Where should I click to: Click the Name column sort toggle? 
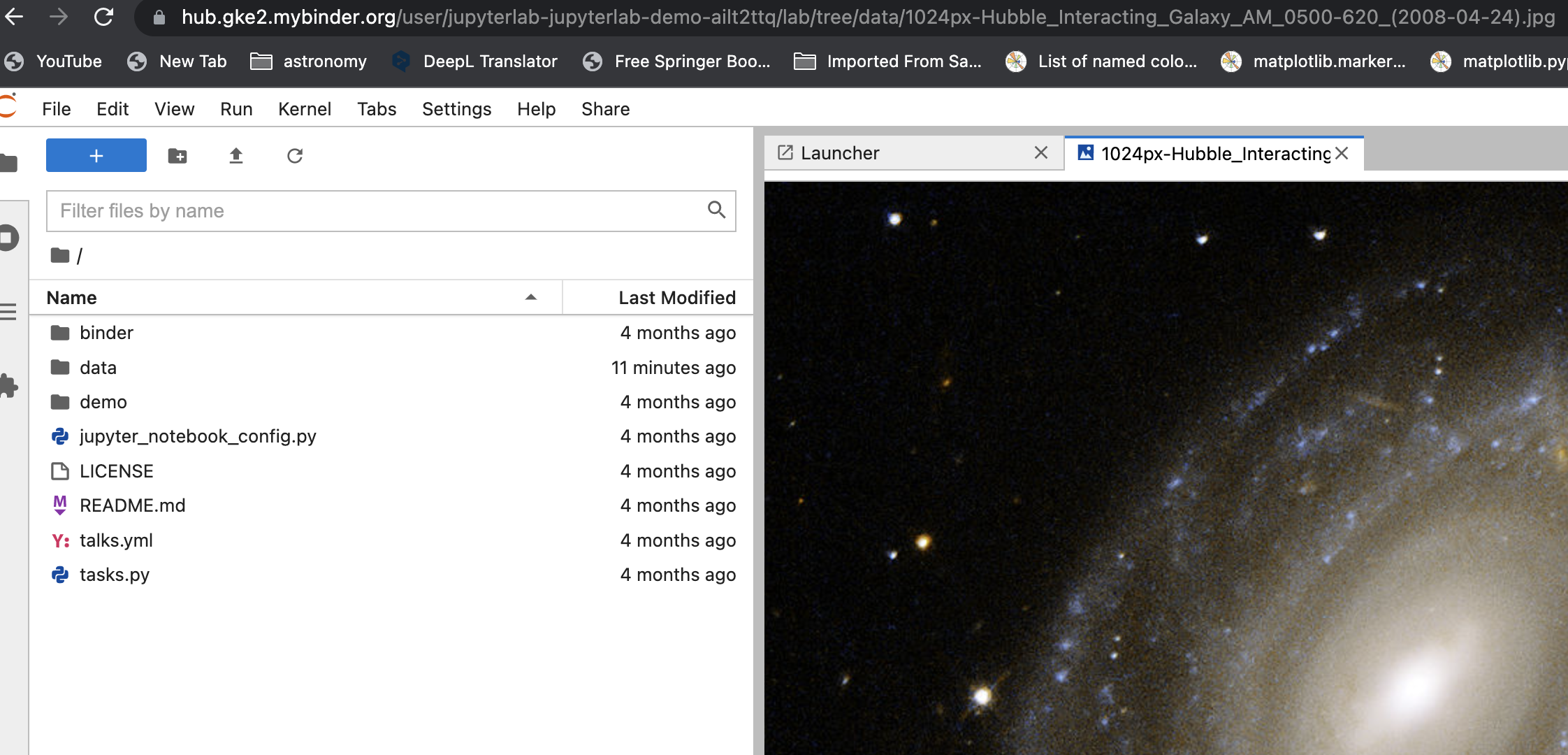(531, 297)
